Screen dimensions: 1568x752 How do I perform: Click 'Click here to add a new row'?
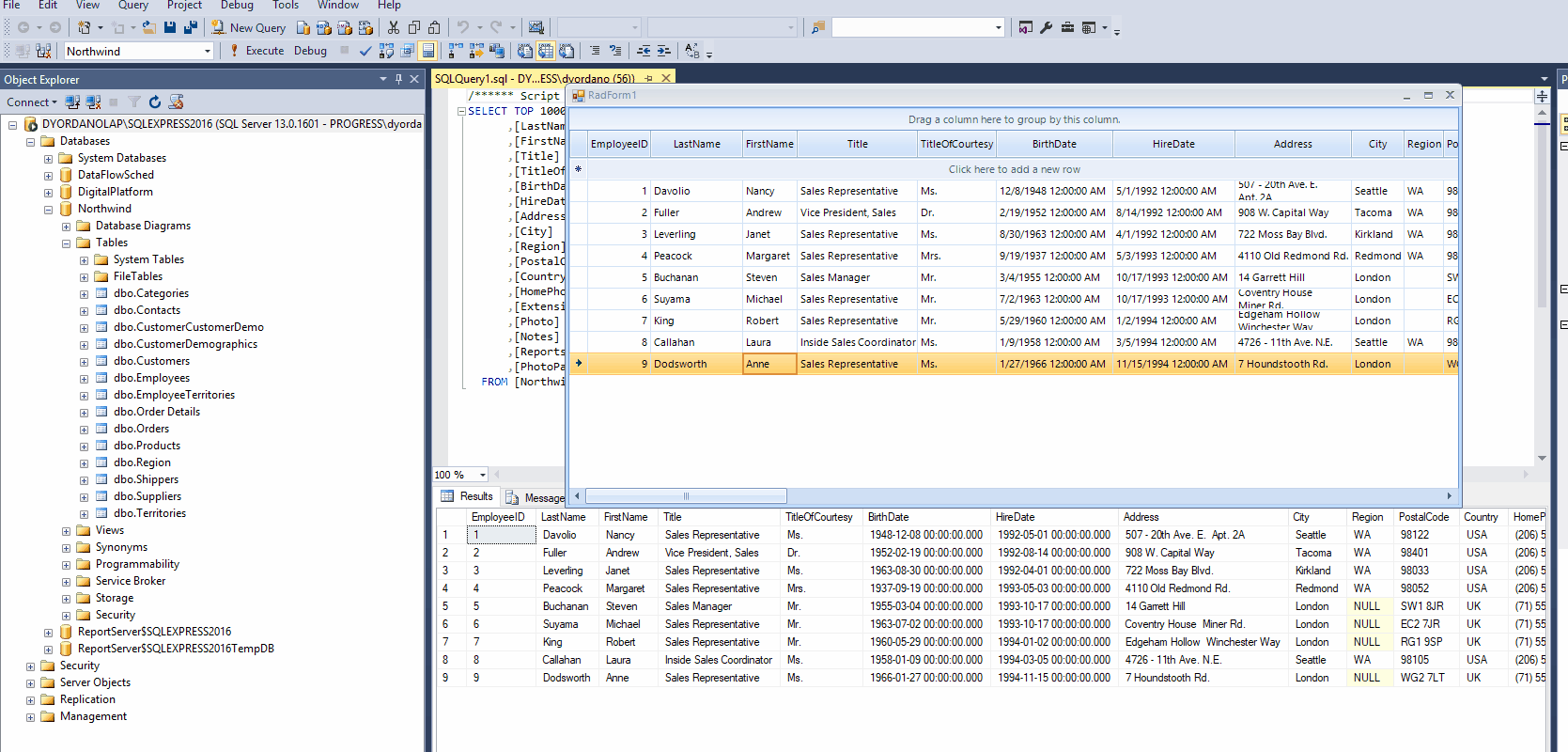coord(1014,169)
